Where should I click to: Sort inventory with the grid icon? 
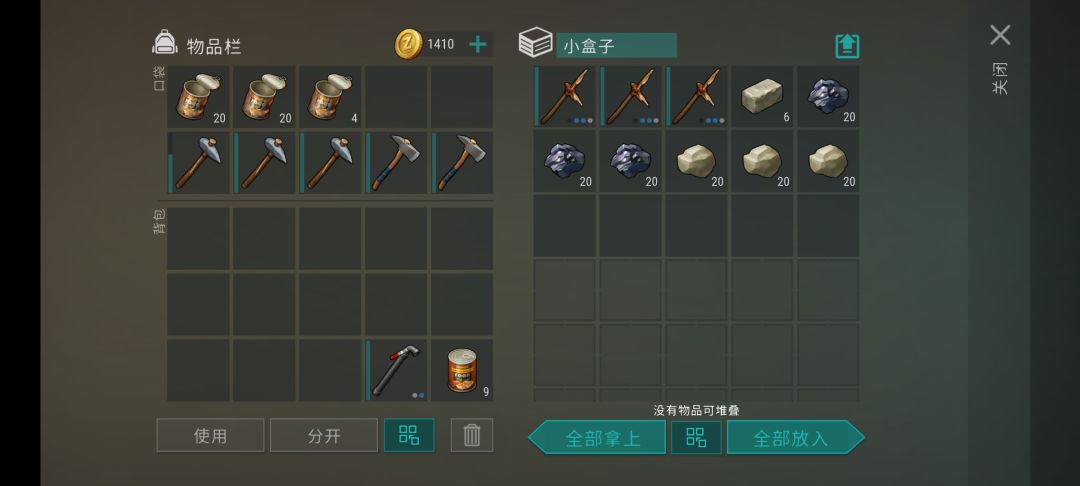point(409,435)
